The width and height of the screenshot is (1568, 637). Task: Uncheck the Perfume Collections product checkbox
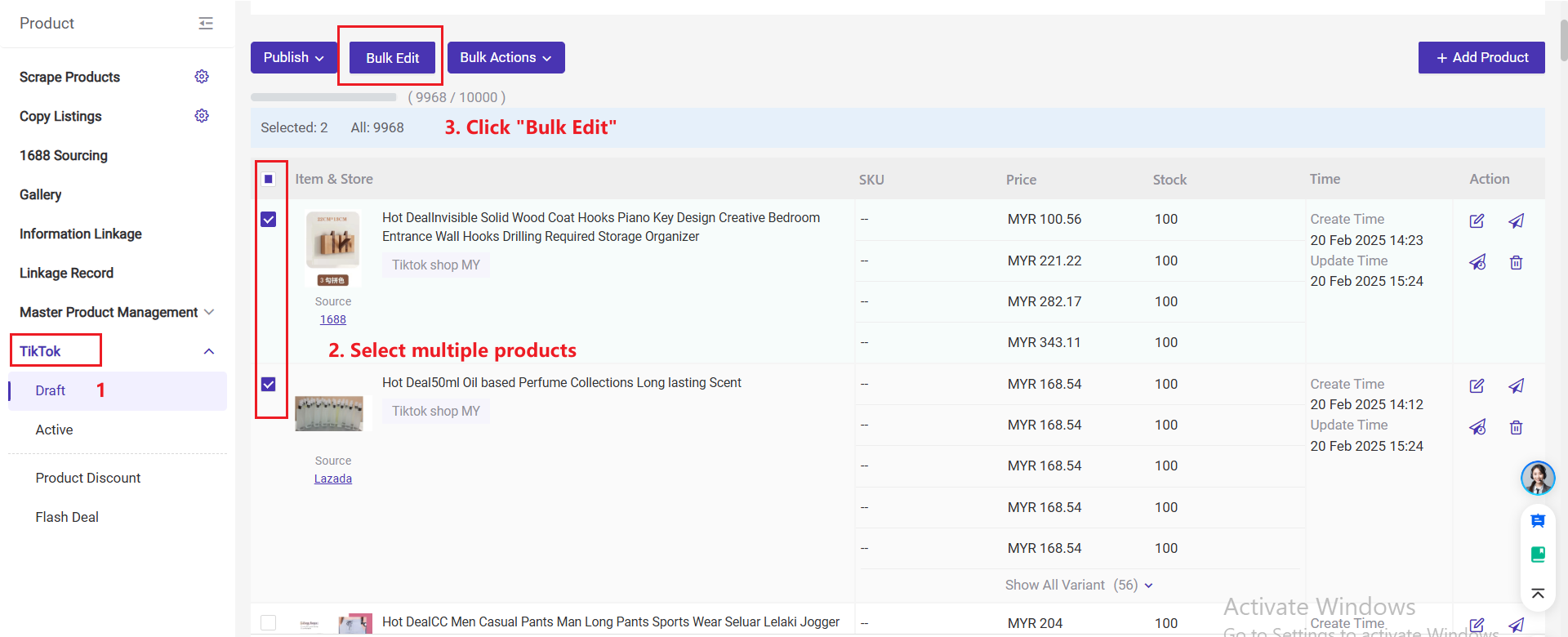tap(269, 384)
